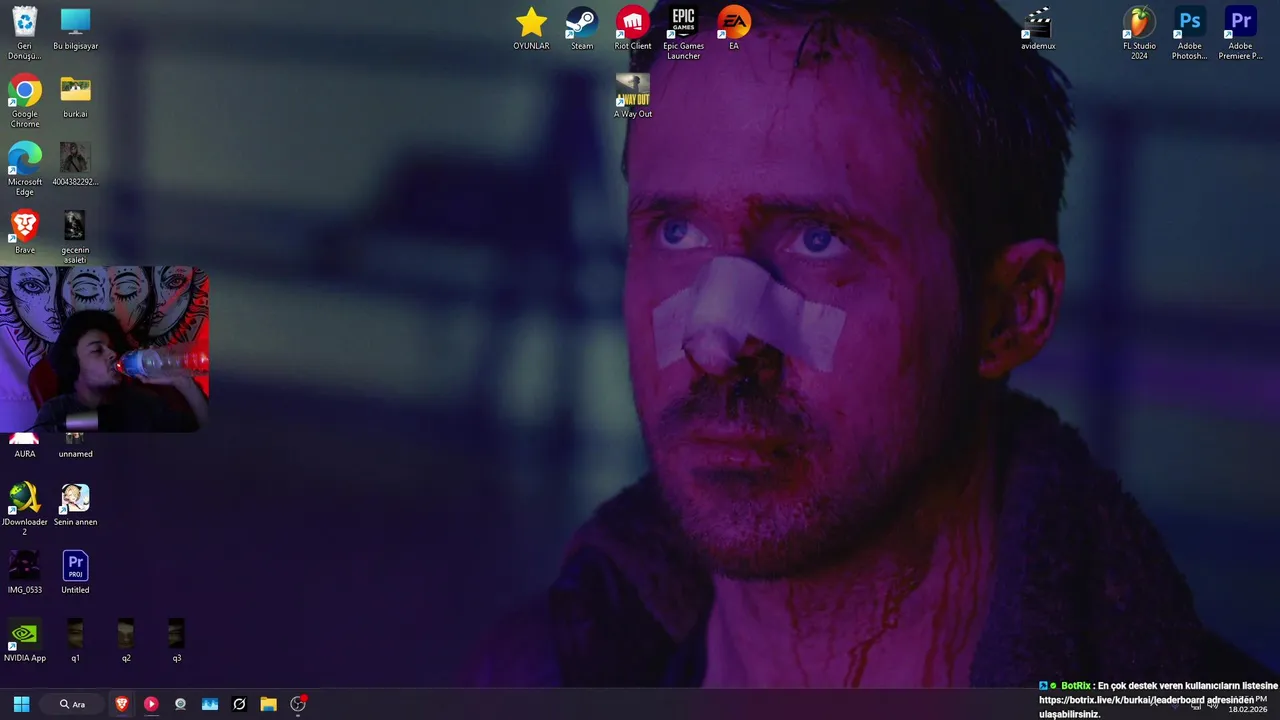Launch the avidemux shortcut
The height and width of the screenshot is (720, 1280).
click(x=1038, y=29)
